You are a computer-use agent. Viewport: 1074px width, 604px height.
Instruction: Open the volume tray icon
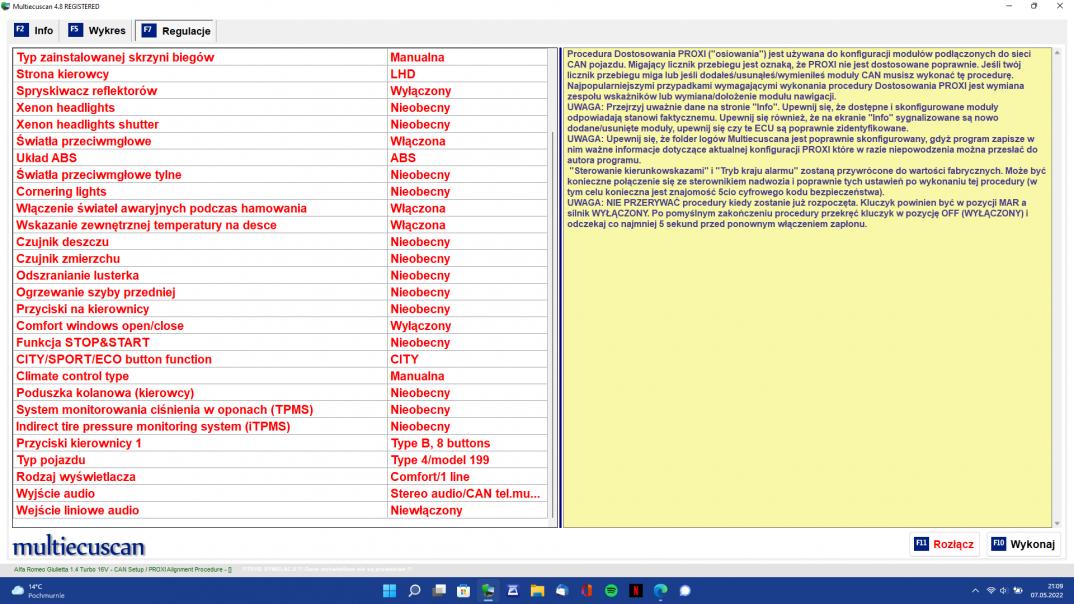tap(1003, 591)
